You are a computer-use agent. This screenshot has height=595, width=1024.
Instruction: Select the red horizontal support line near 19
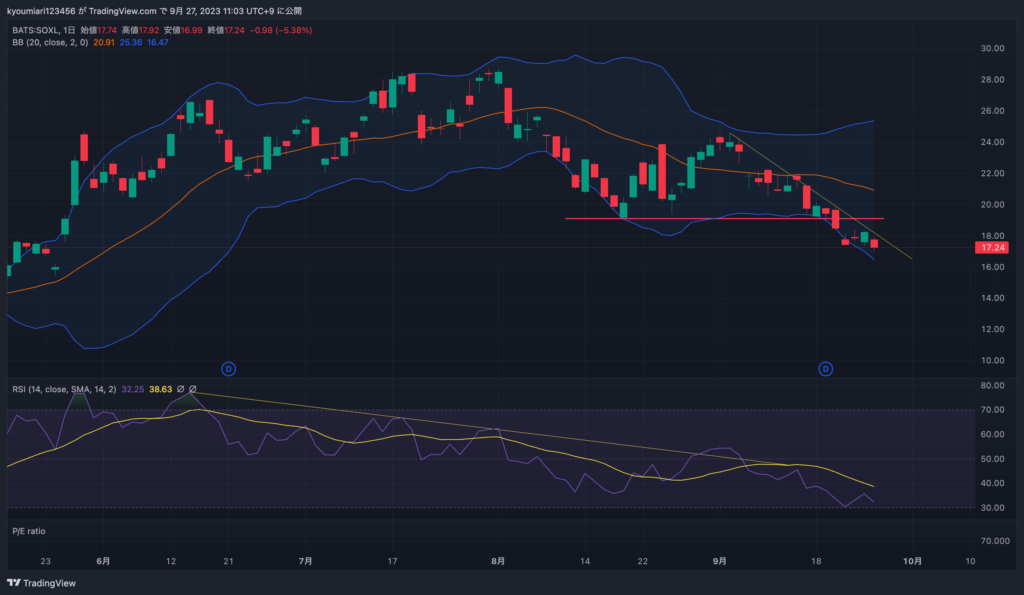point(724,218)
